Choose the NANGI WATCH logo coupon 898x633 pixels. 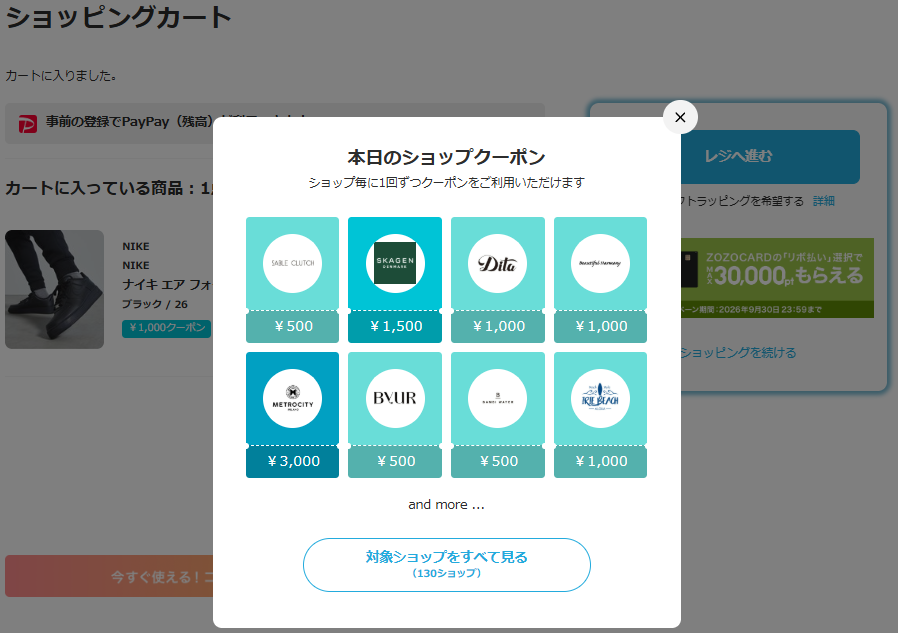(497, 398)
